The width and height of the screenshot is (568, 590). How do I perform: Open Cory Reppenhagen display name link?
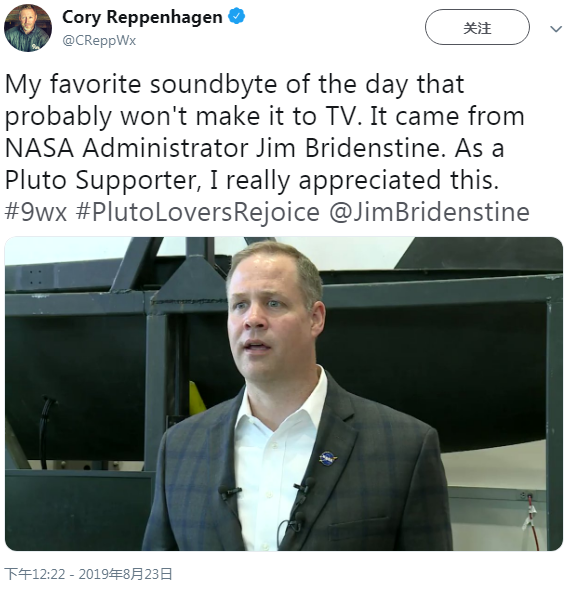pos(142,17)
